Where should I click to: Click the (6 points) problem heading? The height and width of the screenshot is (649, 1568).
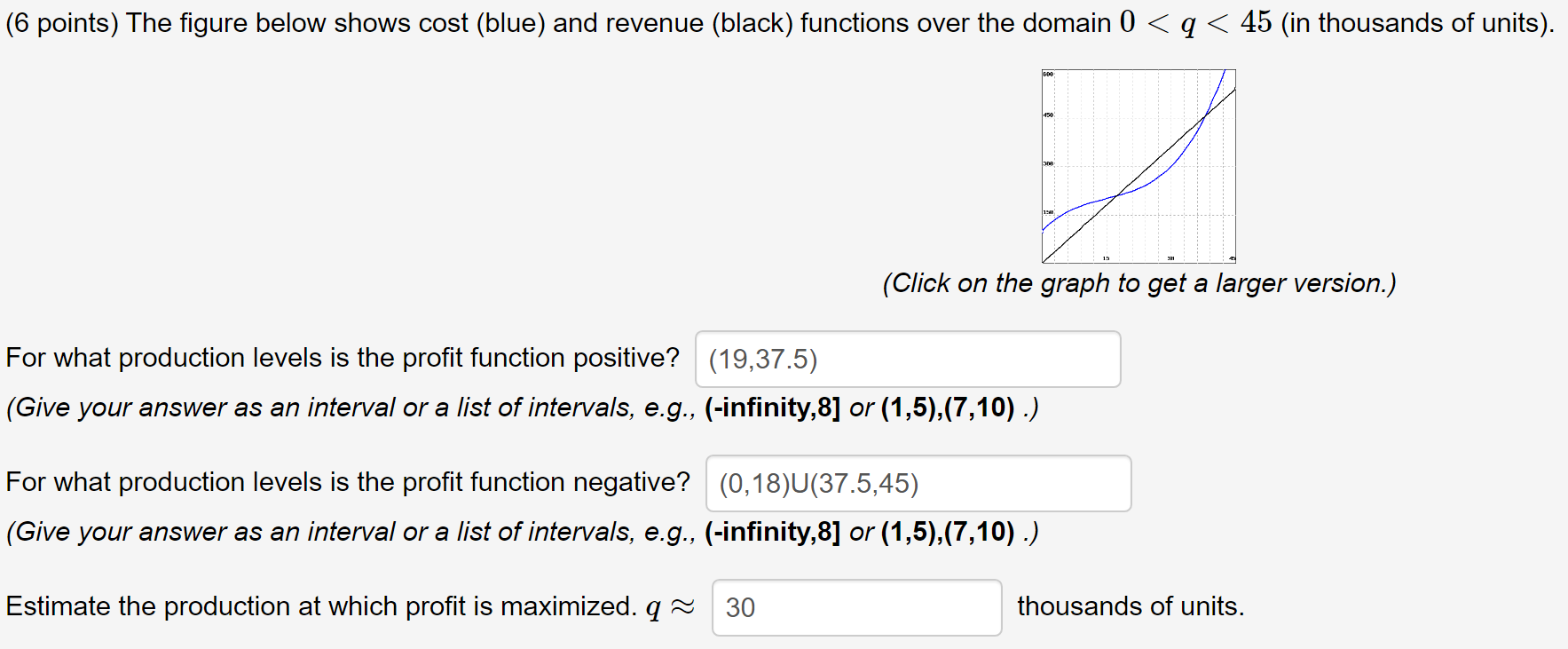click(x=62, y=22)
